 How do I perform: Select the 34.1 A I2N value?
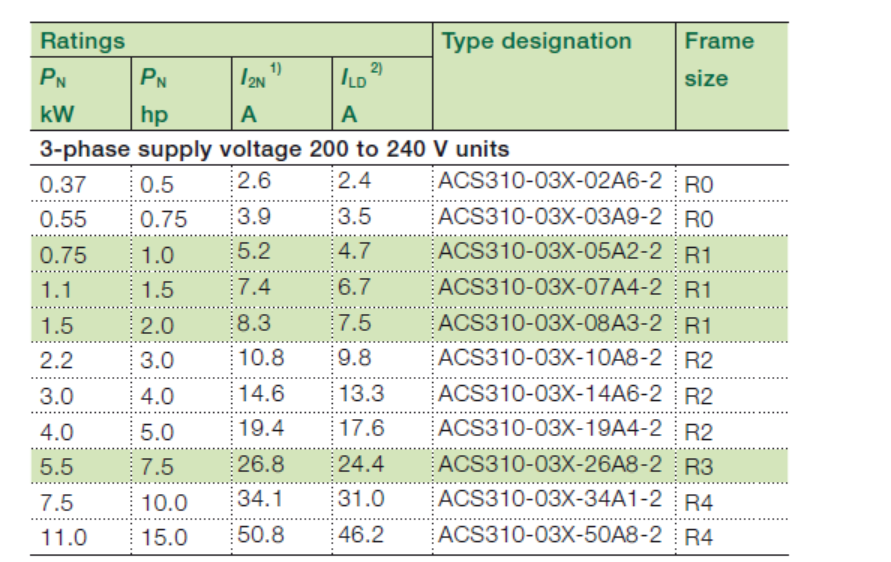[x=260, y=499]
